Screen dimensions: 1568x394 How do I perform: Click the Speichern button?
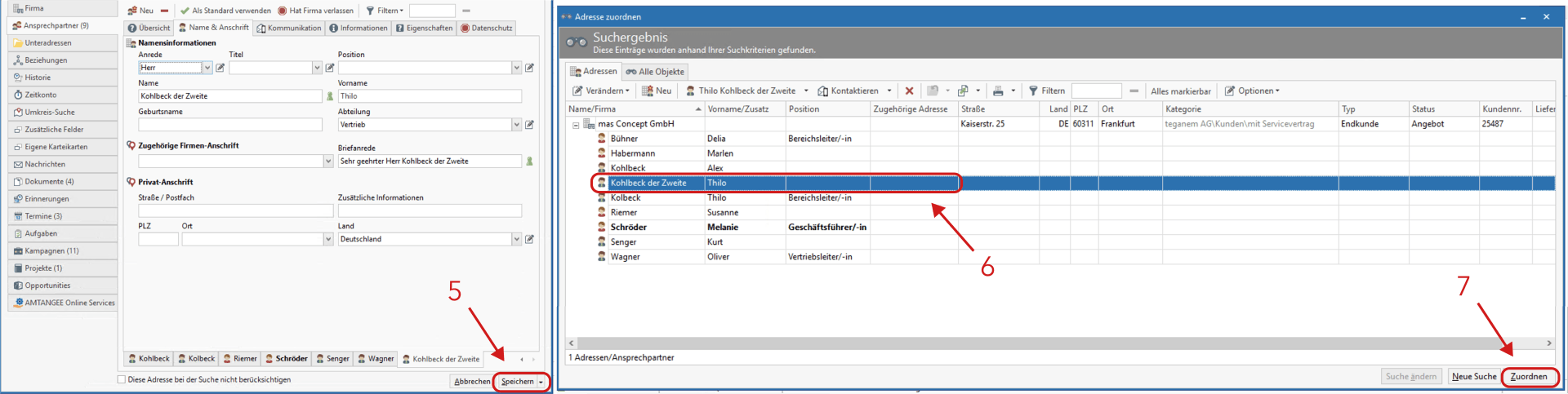(517, 382)
